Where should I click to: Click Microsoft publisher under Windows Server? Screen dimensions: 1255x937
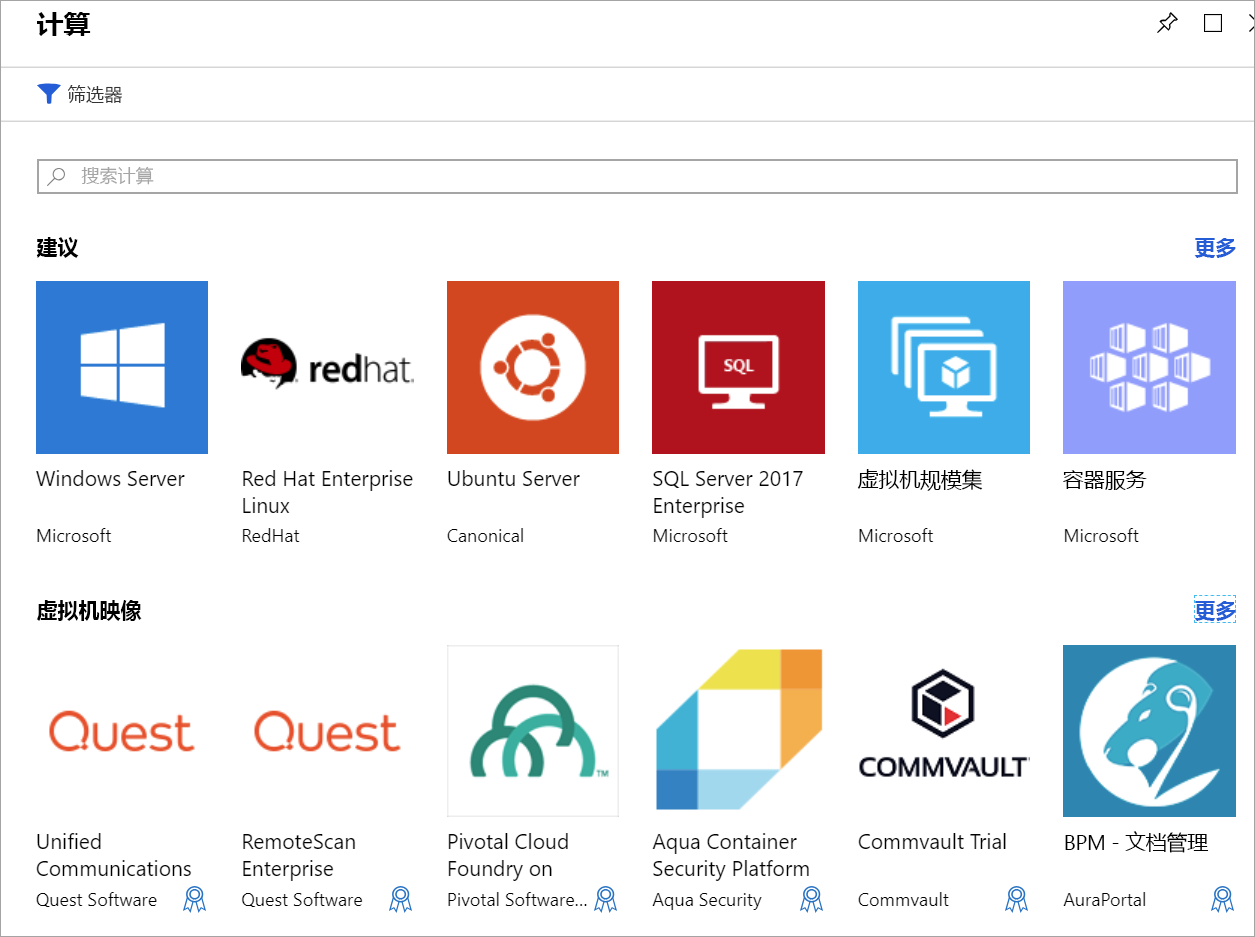[x=74, y=536]
